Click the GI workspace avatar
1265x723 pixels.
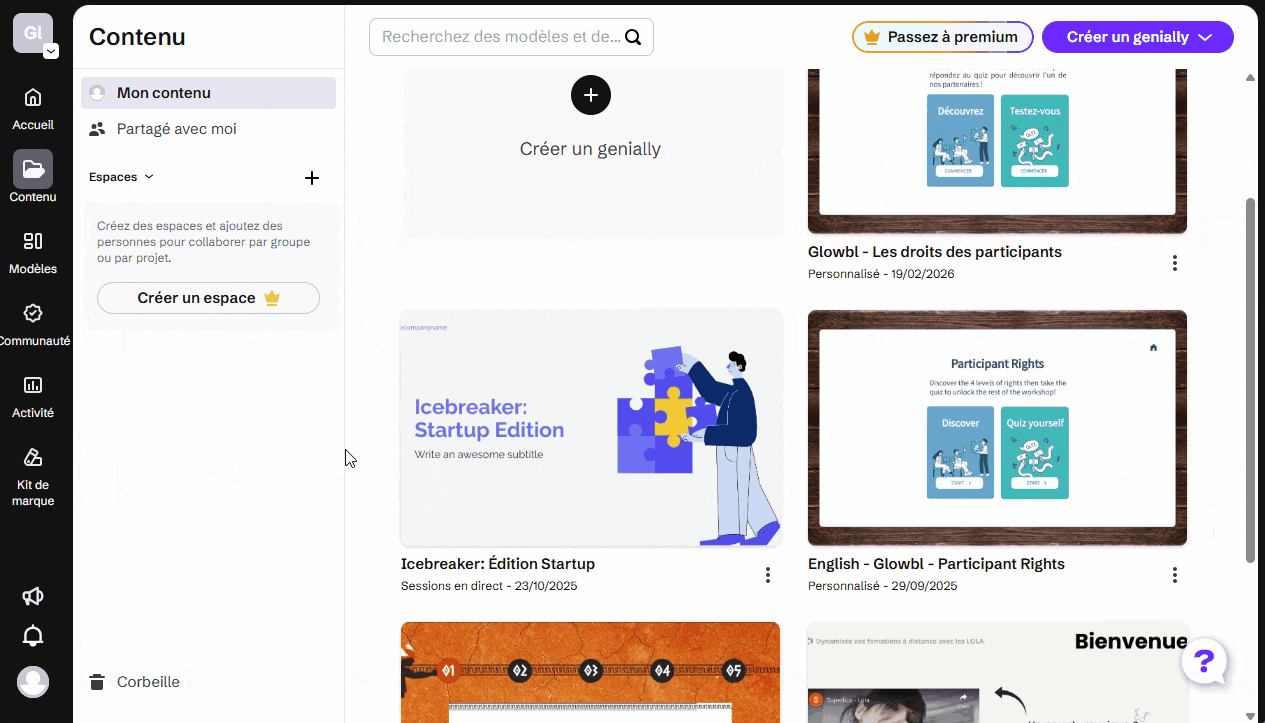pos(32,32)
